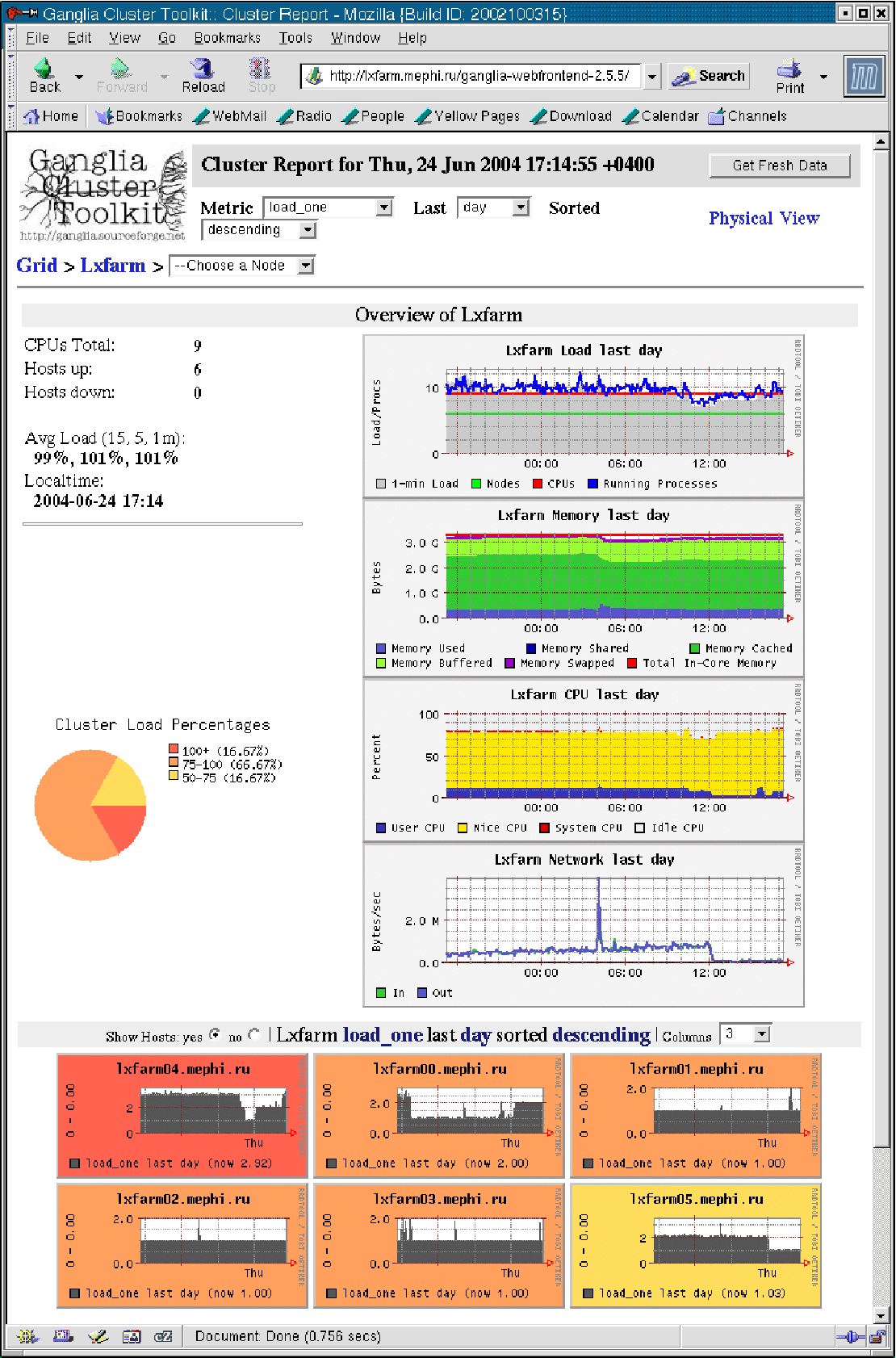Open the File menu
Screen dimensions: 896x1358
(37, 38)
